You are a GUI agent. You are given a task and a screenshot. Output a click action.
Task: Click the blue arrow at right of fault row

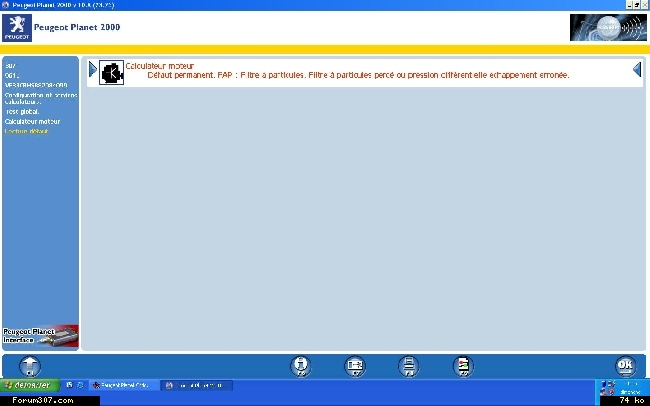coord(637,70)
